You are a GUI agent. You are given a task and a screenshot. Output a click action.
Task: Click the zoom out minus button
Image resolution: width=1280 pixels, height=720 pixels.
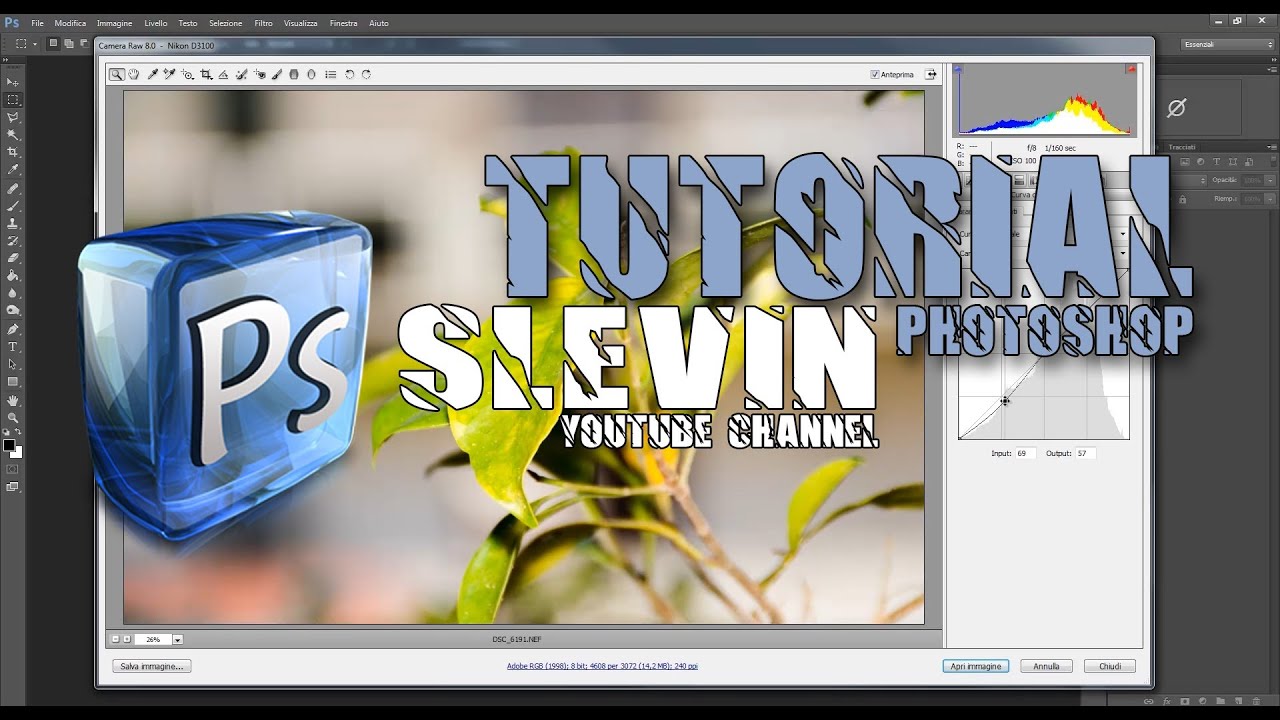coord(115,639)
